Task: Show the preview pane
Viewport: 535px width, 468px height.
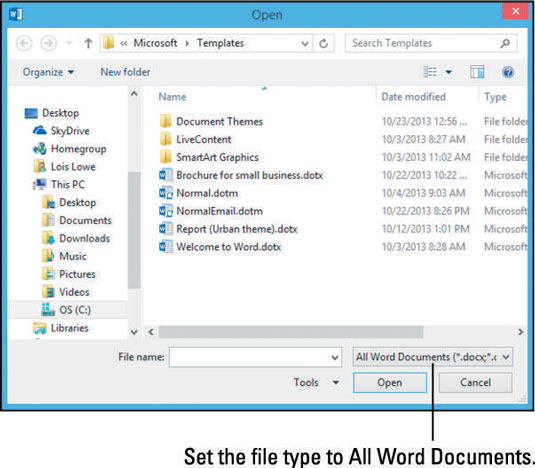Action: pos(477,72)
